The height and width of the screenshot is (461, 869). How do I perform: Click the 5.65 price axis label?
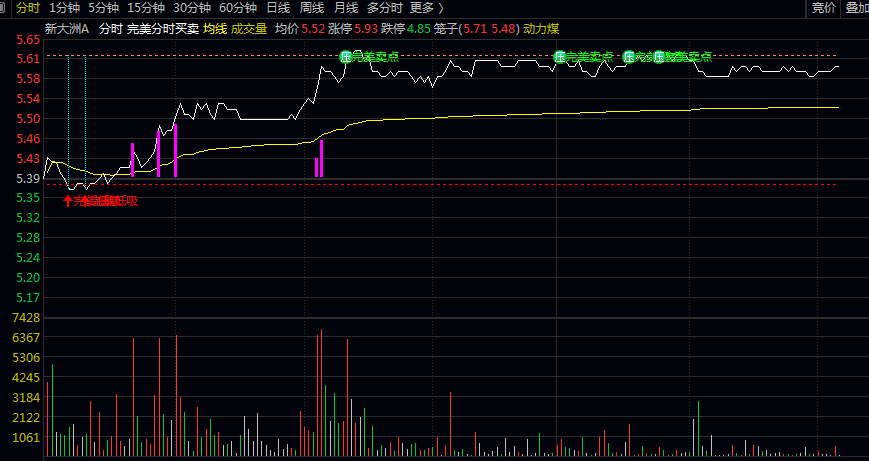pyautogui.click(x=28, y=40)
